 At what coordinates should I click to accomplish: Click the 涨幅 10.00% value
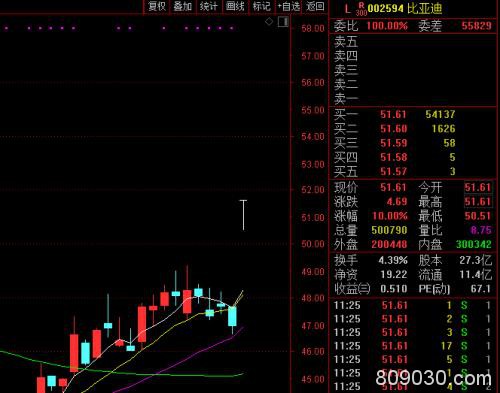click(390, 216)
